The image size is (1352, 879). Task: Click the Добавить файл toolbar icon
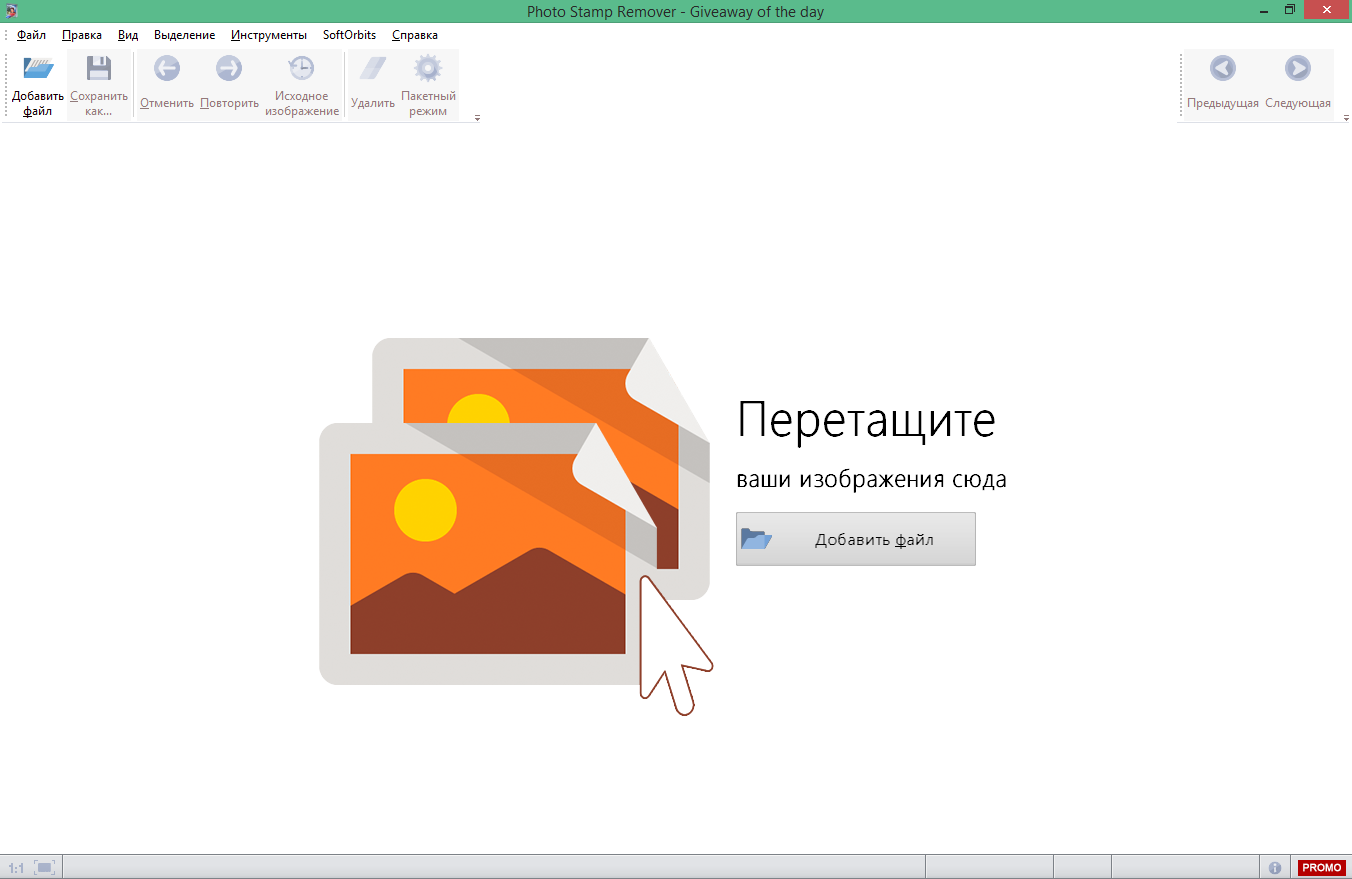pos(38,68)
